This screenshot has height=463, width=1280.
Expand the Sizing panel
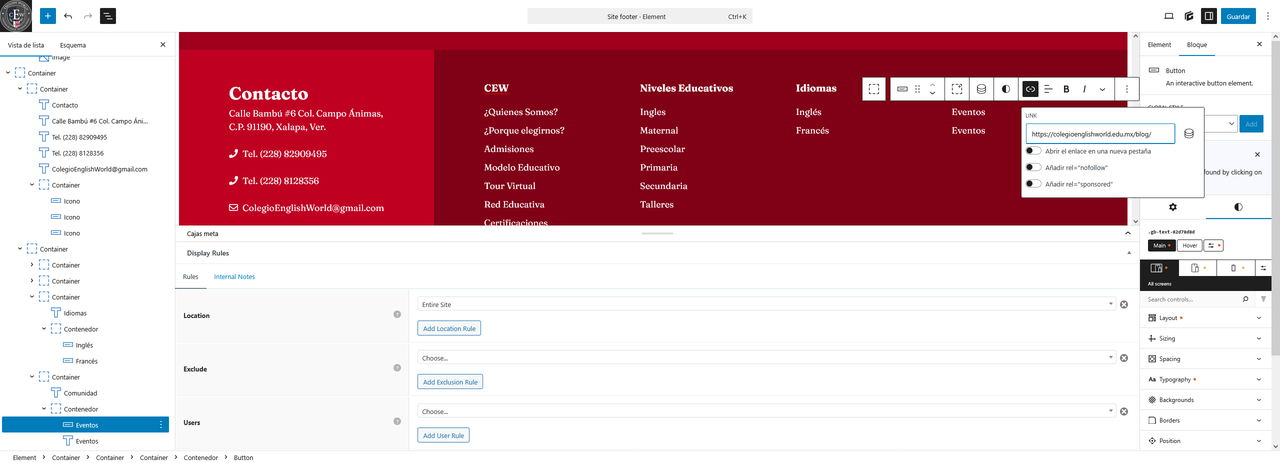[1206, 339]
